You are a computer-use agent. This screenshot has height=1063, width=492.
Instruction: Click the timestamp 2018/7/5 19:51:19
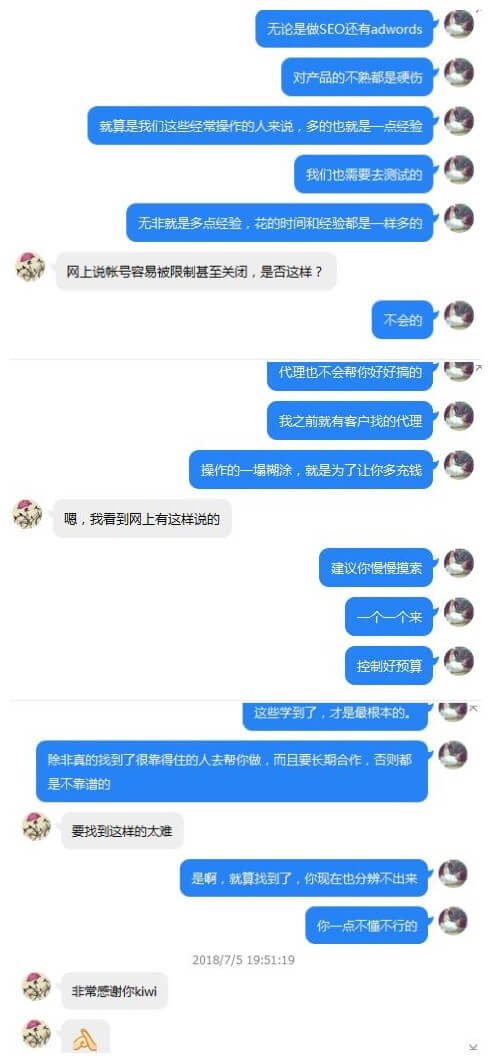(x=243, y=960)
